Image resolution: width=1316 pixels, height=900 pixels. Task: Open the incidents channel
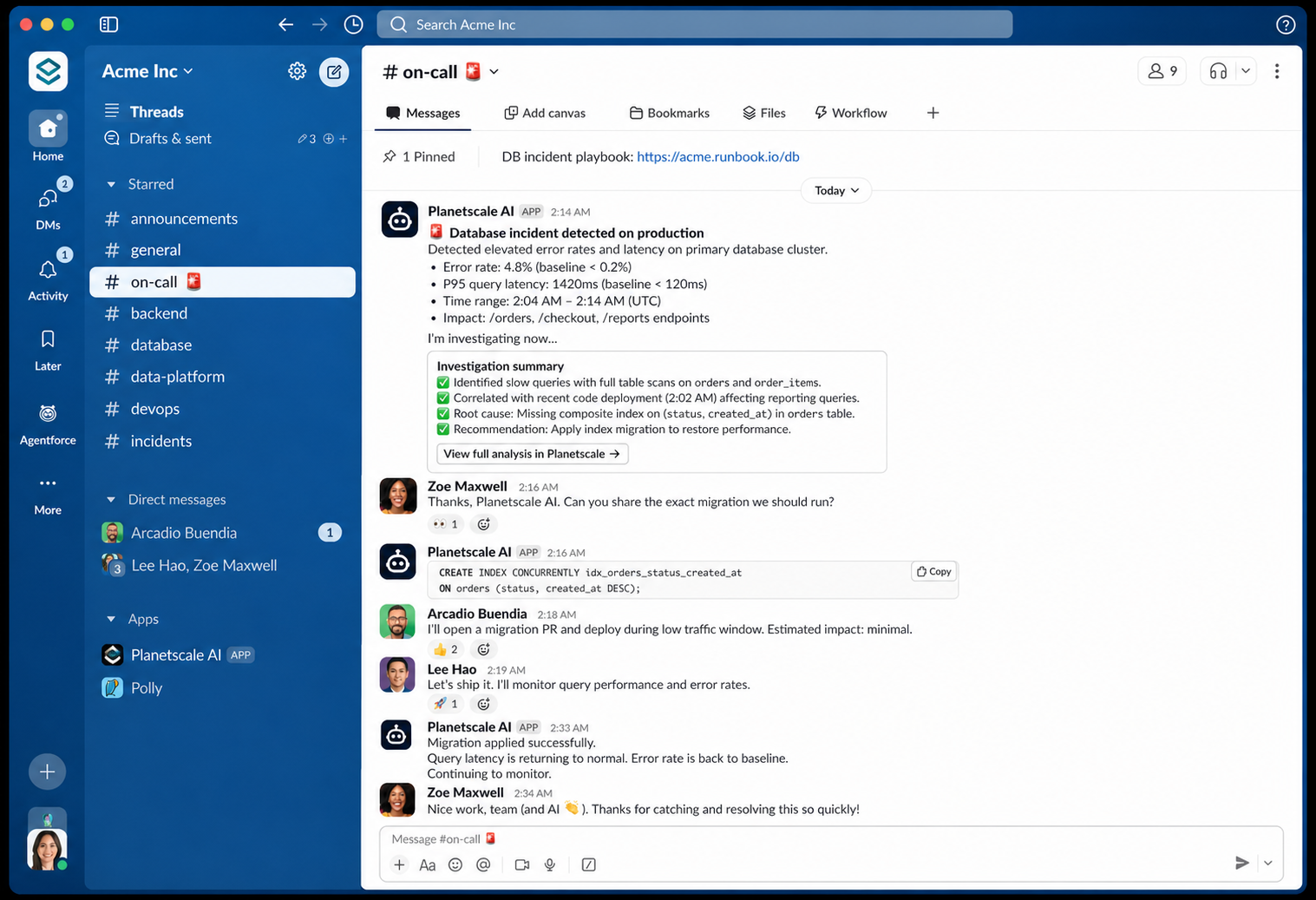(x=223, y=441)
